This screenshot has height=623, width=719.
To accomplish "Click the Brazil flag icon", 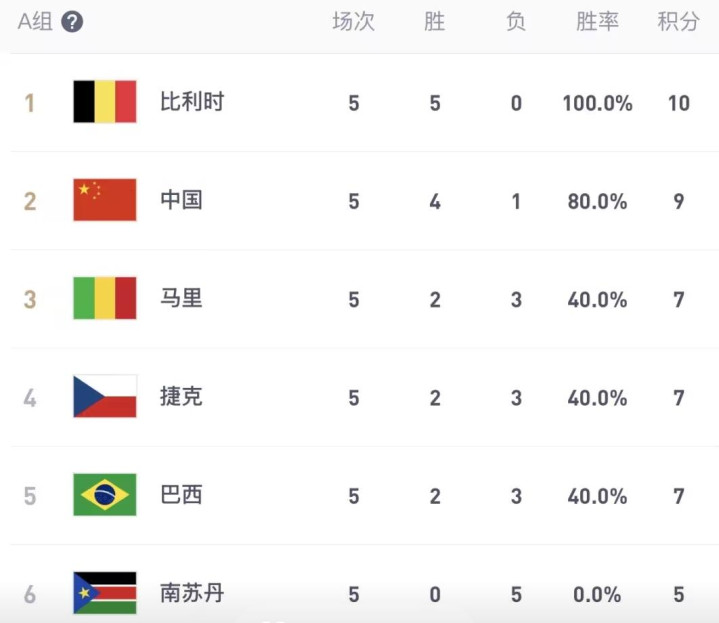I will click(x=105, y=494).
